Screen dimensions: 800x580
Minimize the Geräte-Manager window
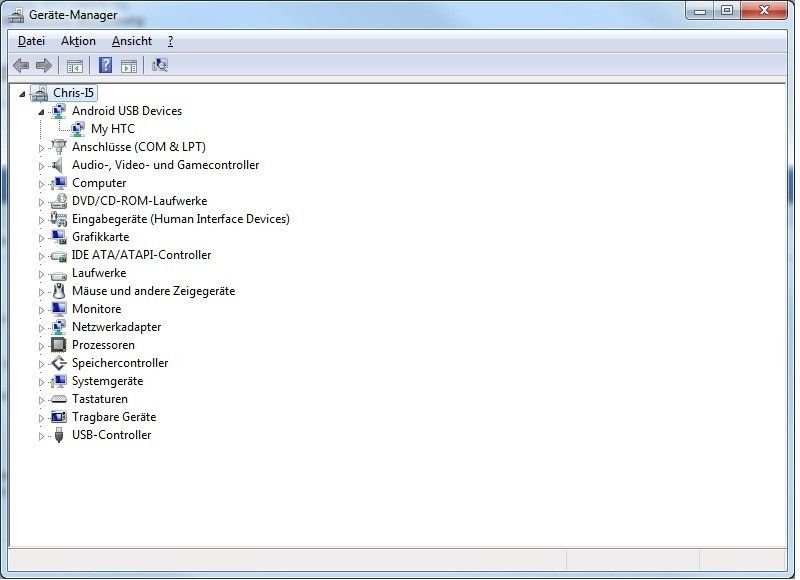(x=699, y=11)
